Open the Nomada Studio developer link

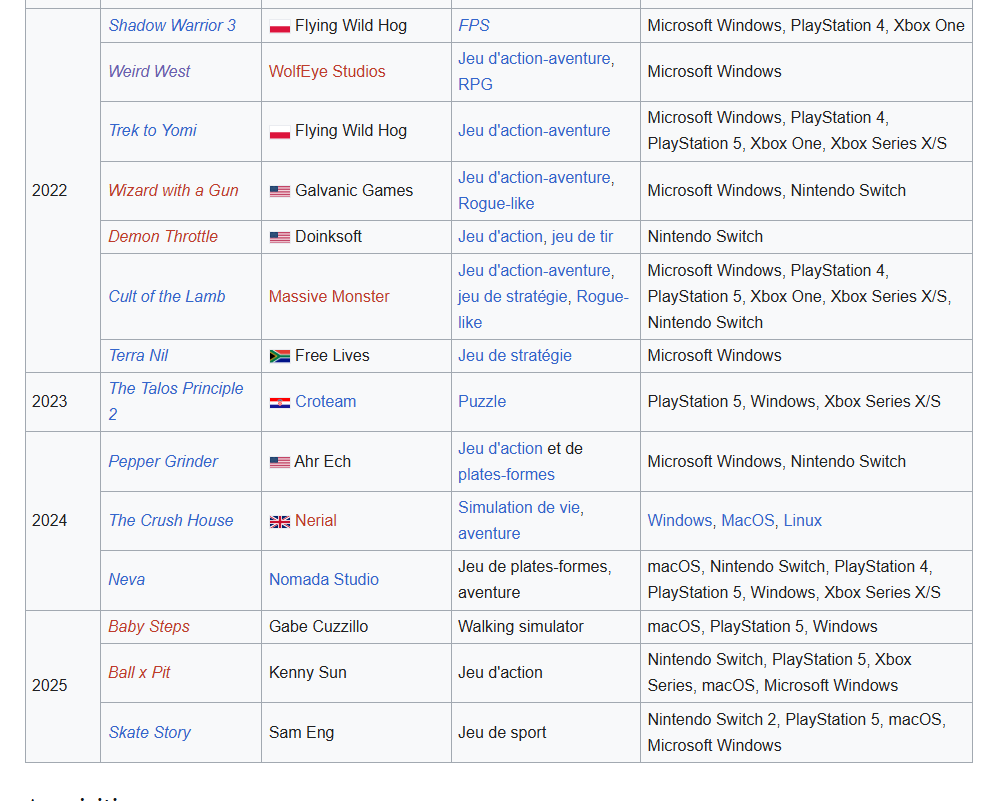tap(324, 579)
